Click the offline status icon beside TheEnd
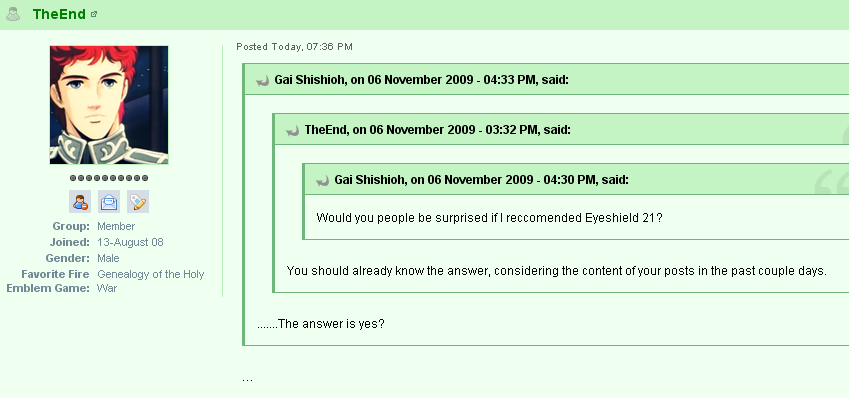The width and height of the screenshot is (849, 398). (x=13, y=14)
